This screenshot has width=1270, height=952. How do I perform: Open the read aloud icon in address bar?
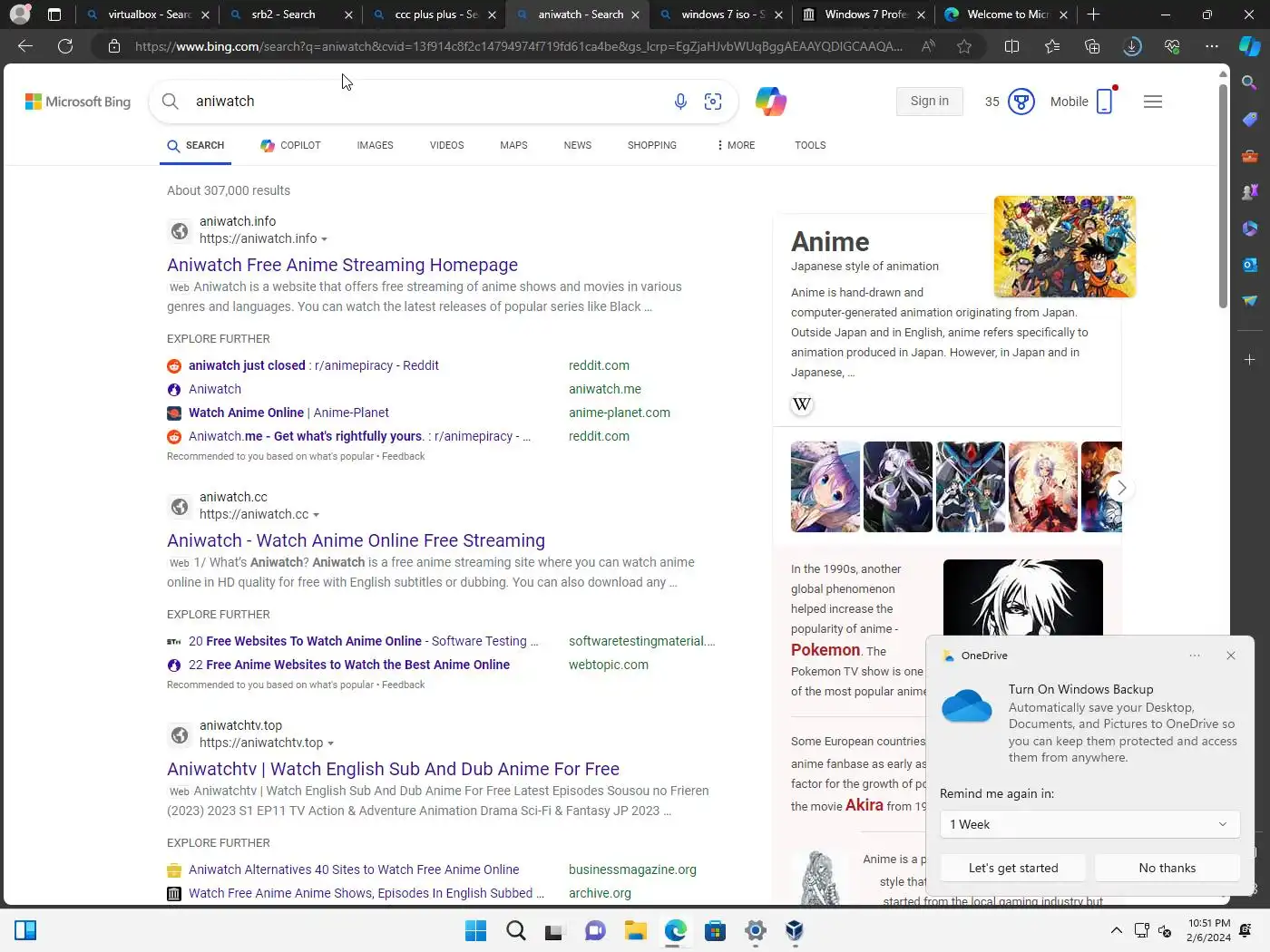928,46
